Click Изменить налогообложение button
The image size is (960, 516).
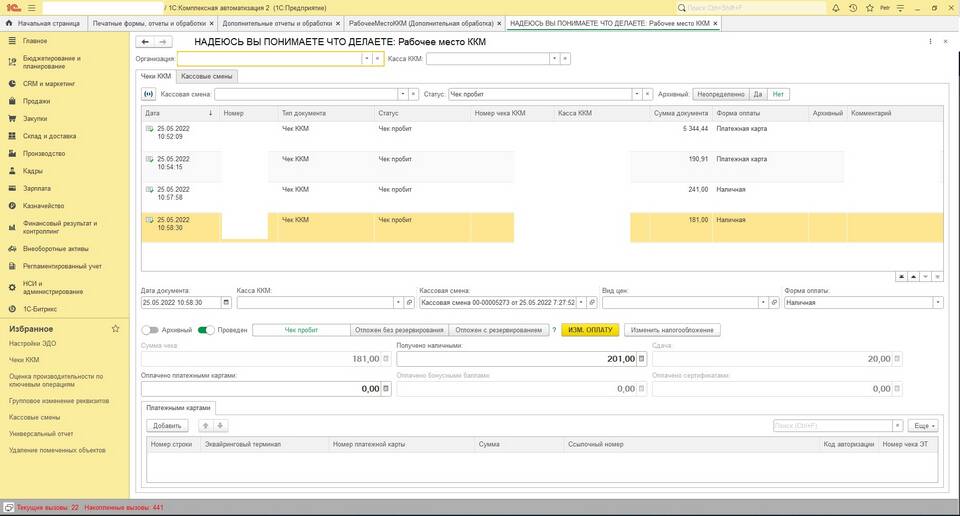[672, 330]
